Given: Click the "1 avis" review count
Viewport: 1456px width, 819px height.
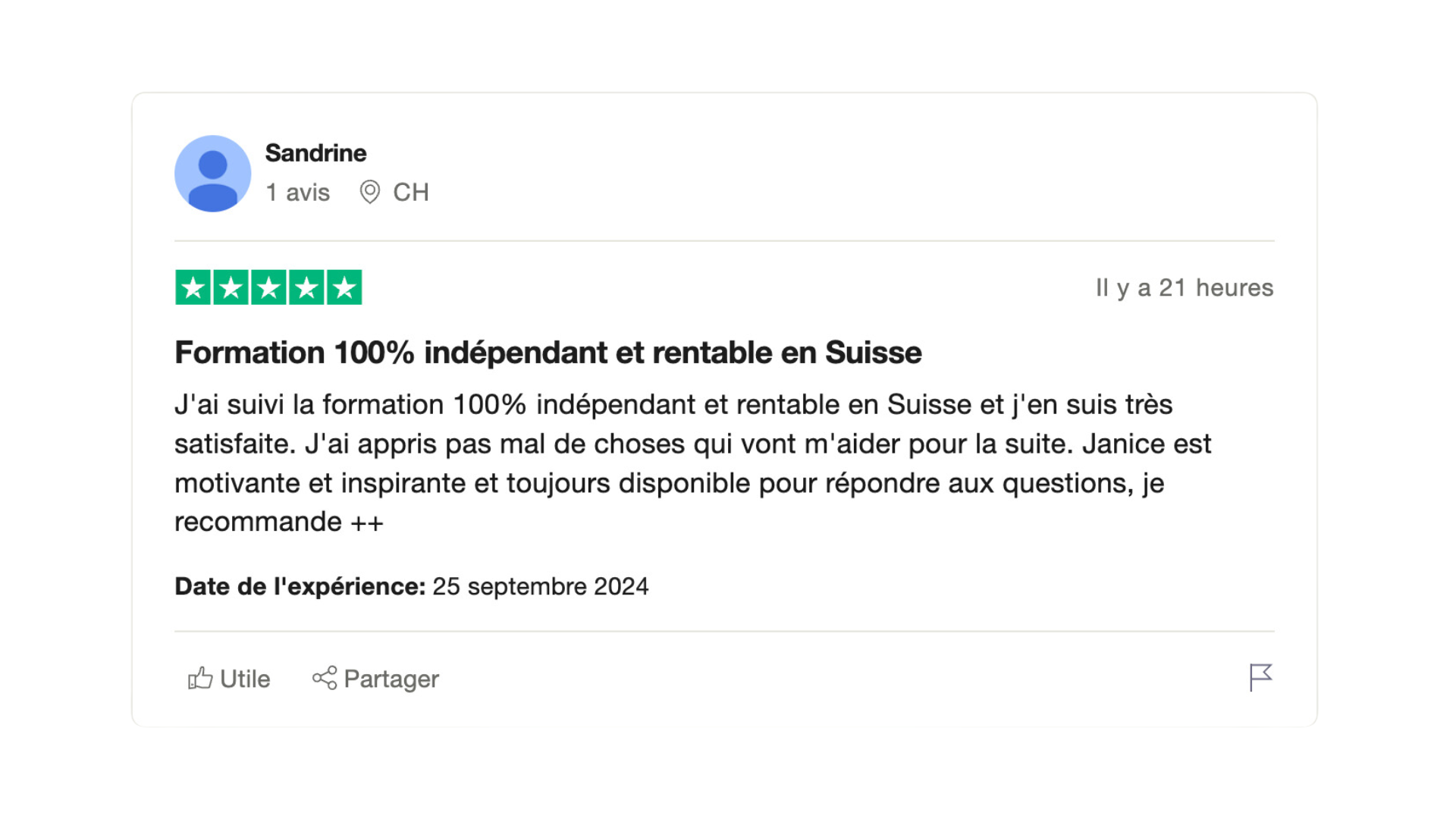Looking at the screenshot, I should (x=297, y=193).
